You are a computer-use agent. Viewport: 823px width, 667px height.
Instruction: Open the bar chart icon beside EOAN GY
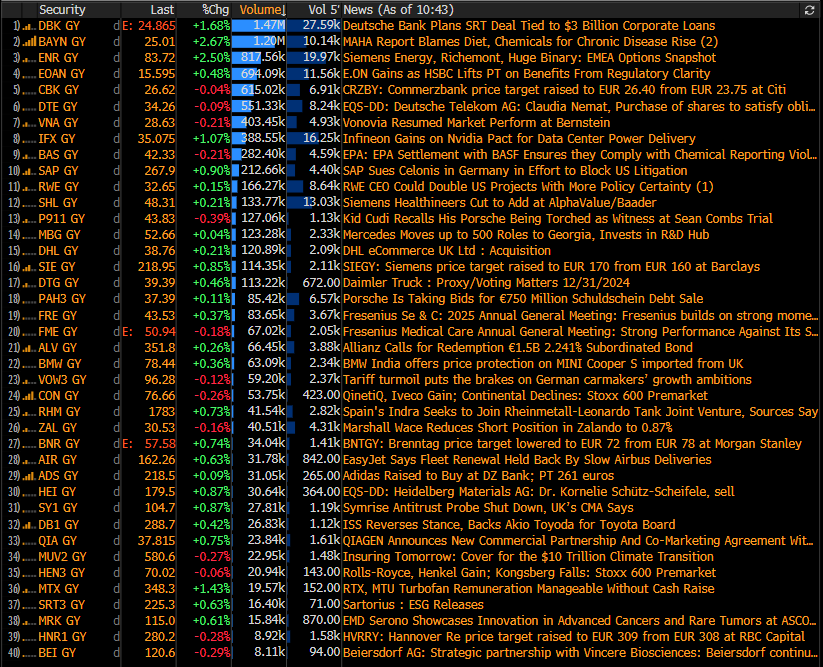[x=30, y=75]
